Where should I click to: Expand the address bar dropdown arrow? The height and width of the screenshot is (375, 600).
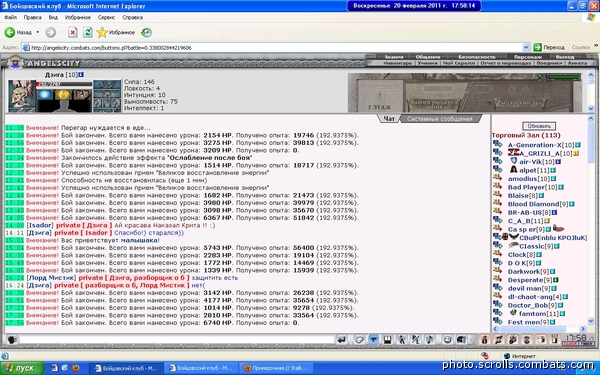click(x=526, y=47)
